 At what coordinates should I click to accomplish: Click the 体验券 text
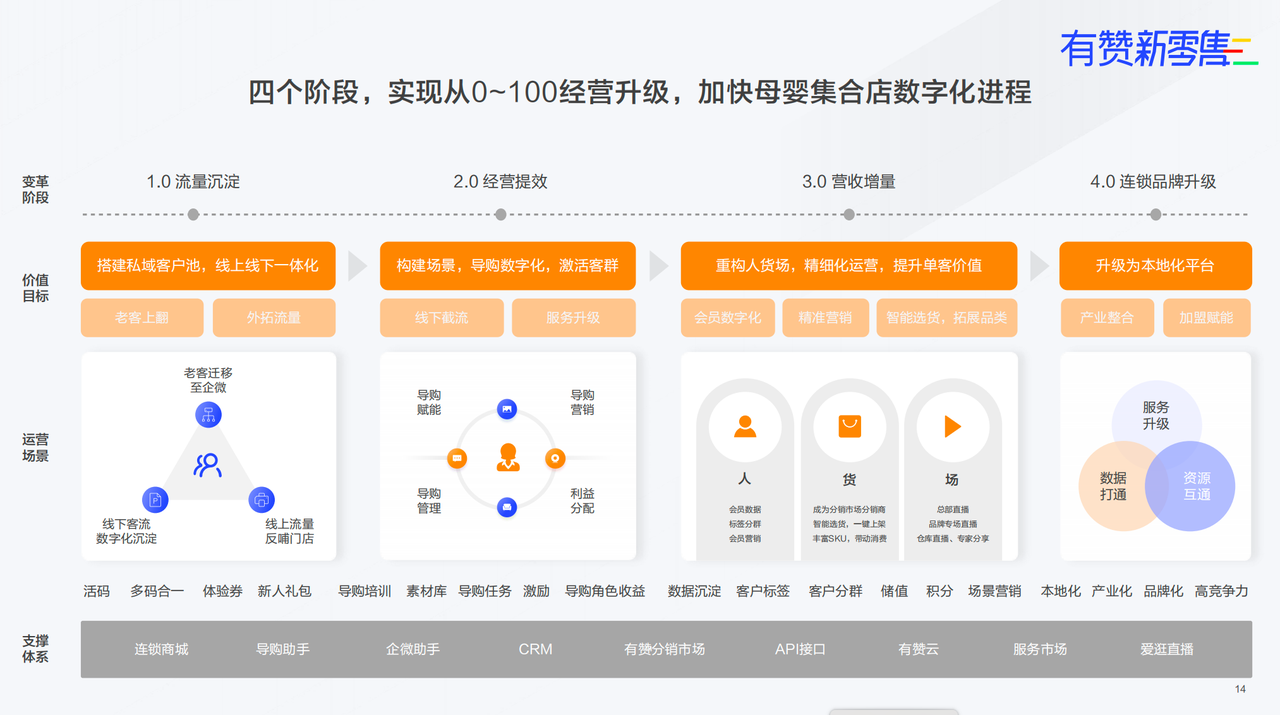[223, 591]
